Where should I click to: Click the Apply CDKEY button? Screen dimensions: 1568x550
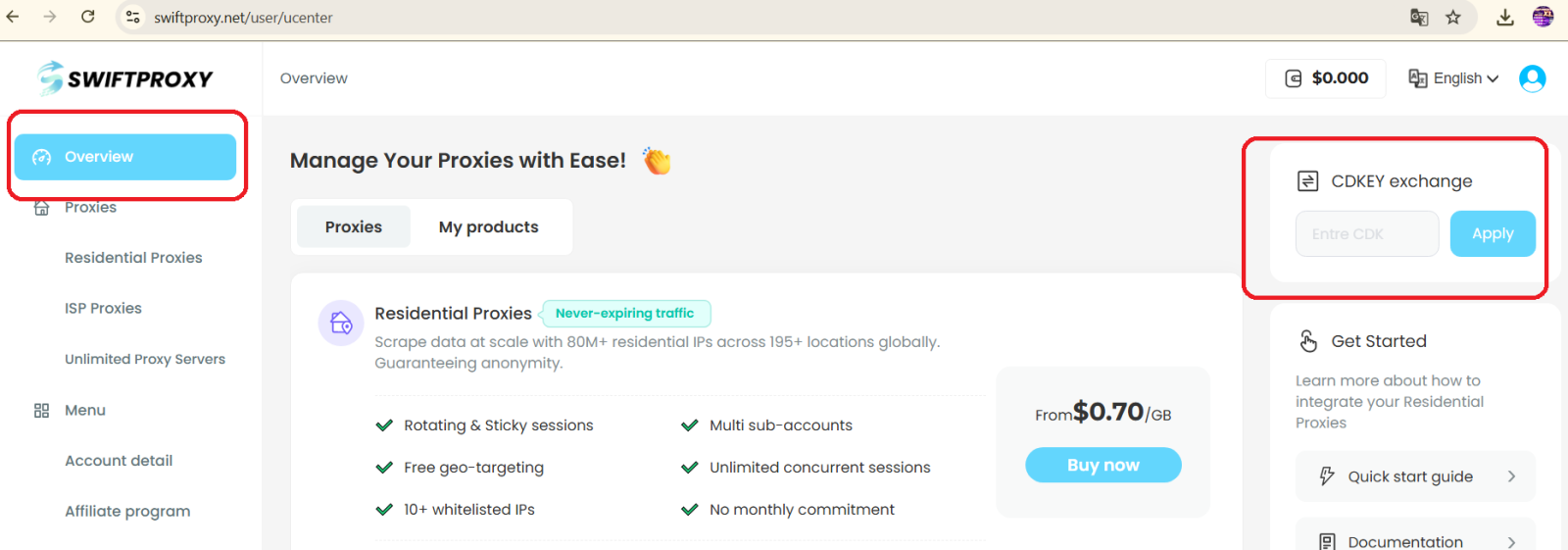pyautogui.click(x=1492, y=233)
